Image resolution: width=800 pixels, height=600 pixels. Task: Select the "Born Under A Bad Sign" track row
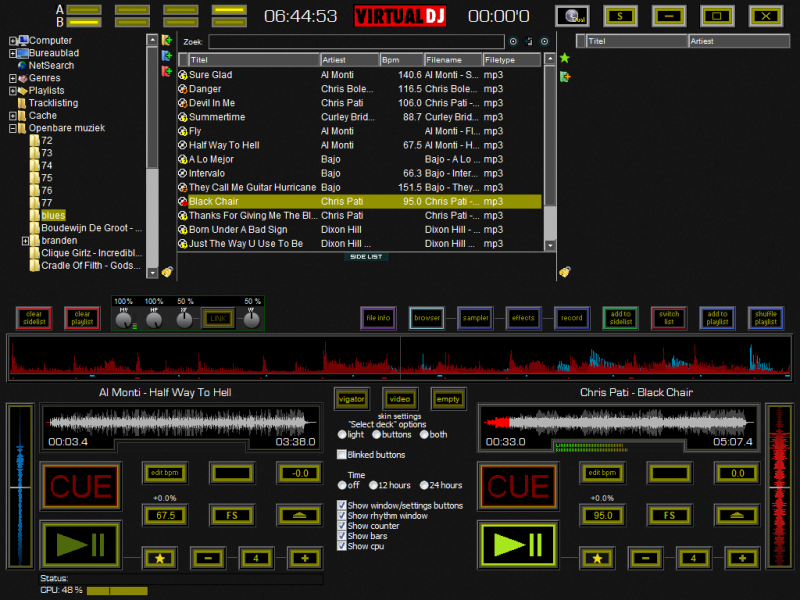pos(360,230)
